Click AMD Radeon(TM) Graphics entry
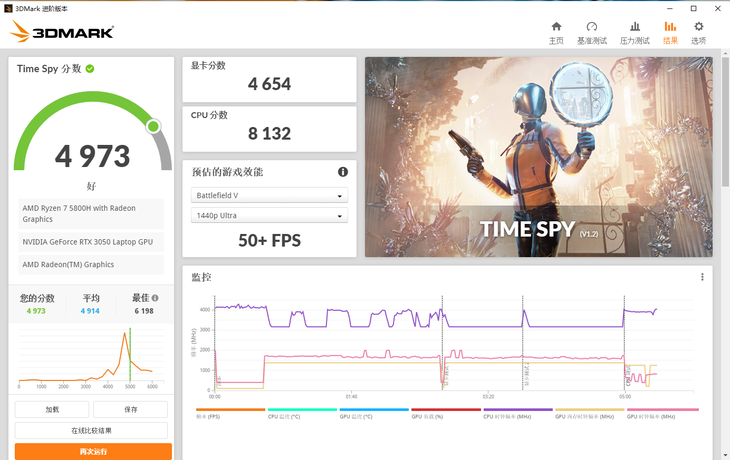Image resolution: width=730 pixels, height=460 pixels. [91, 264]
